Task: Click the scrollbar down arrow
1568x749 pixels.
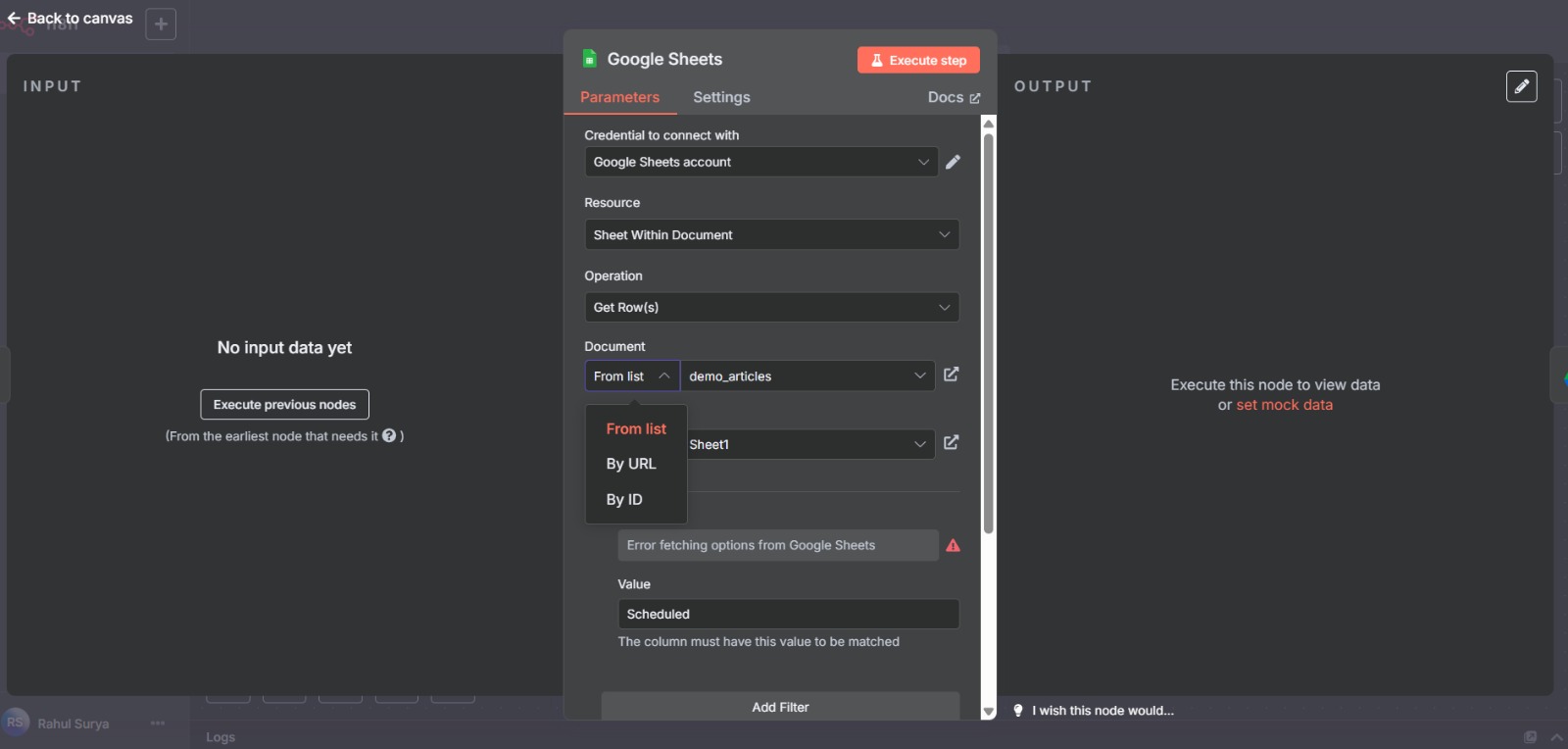Action: [x=989, y=712]
